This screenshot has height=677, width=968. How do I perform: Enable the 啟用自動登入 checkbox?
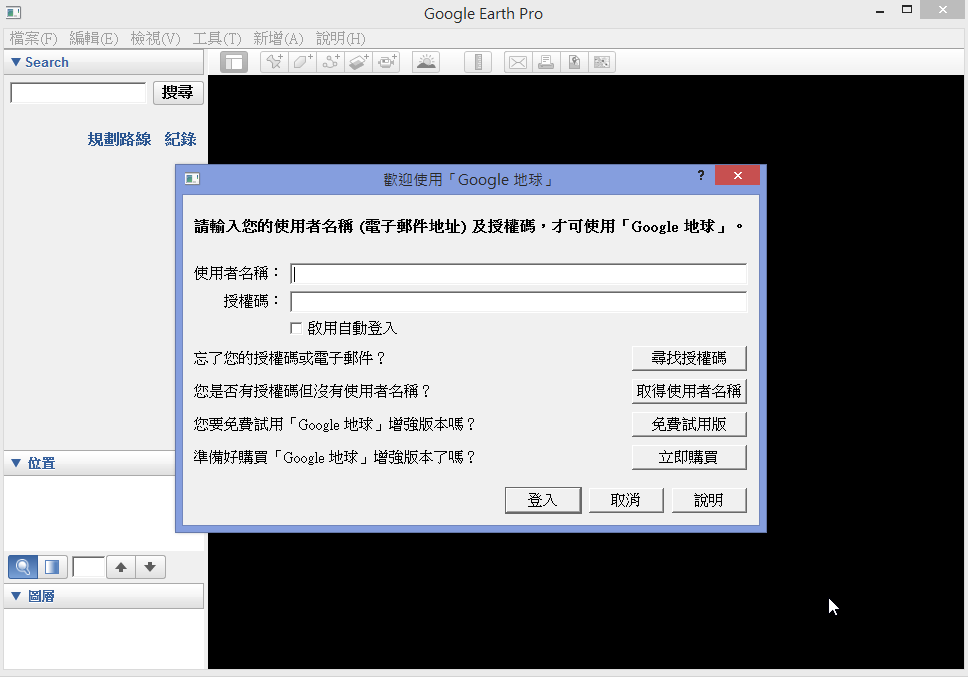pyautogui.click(x=296, y=328)
